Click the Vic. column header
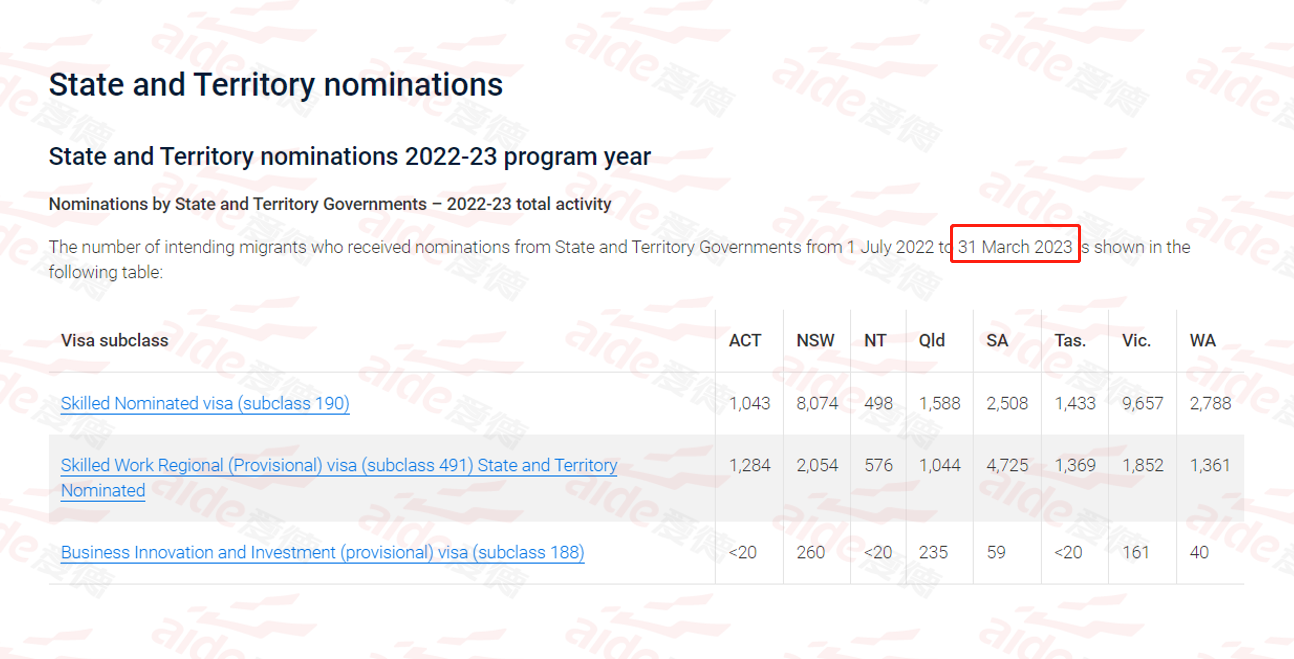The height and width of the screenshot is (659, 1294). [1136, 340]
